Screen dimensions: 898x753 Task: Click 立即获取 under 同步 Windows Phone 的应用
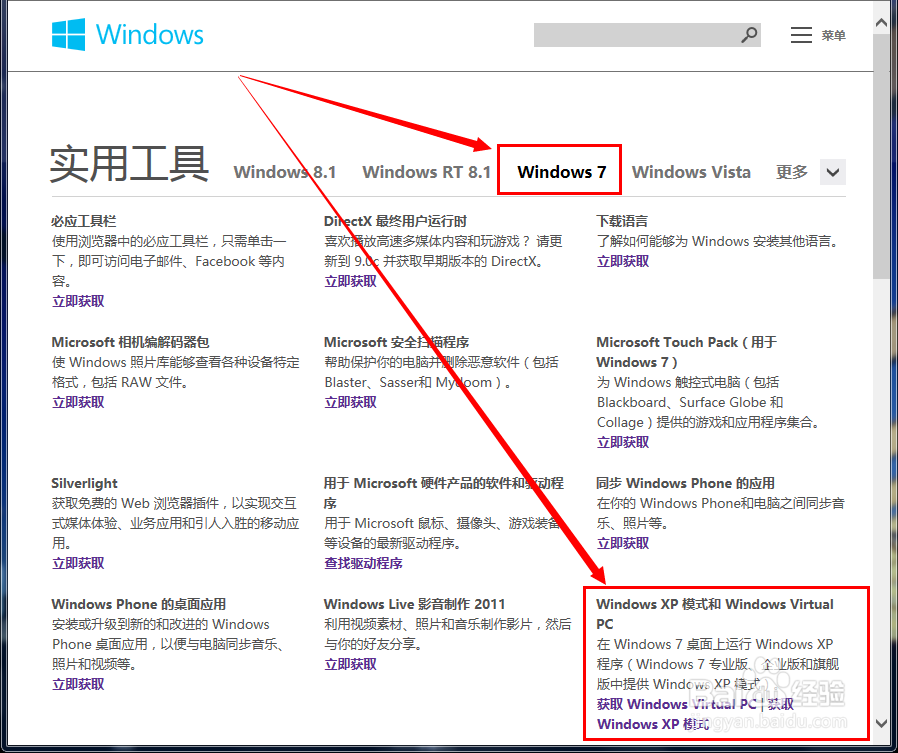[623, 543]
